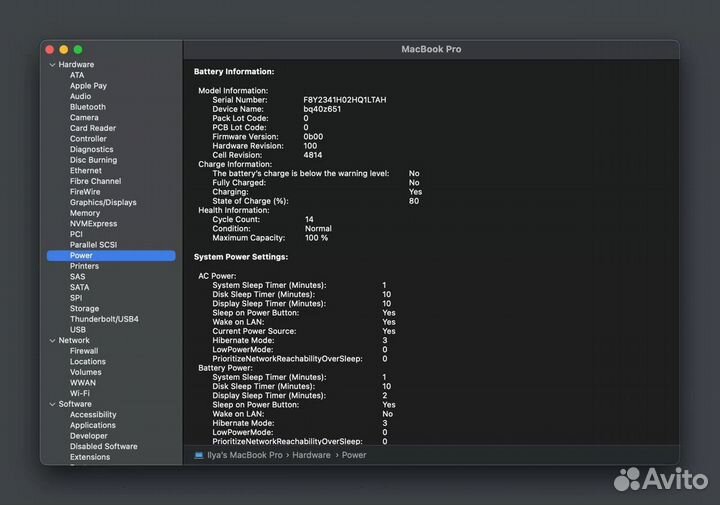Viewport: 720px width, 505px height.
Task: Select ATA in the sidebar
Action: [77, 75]
